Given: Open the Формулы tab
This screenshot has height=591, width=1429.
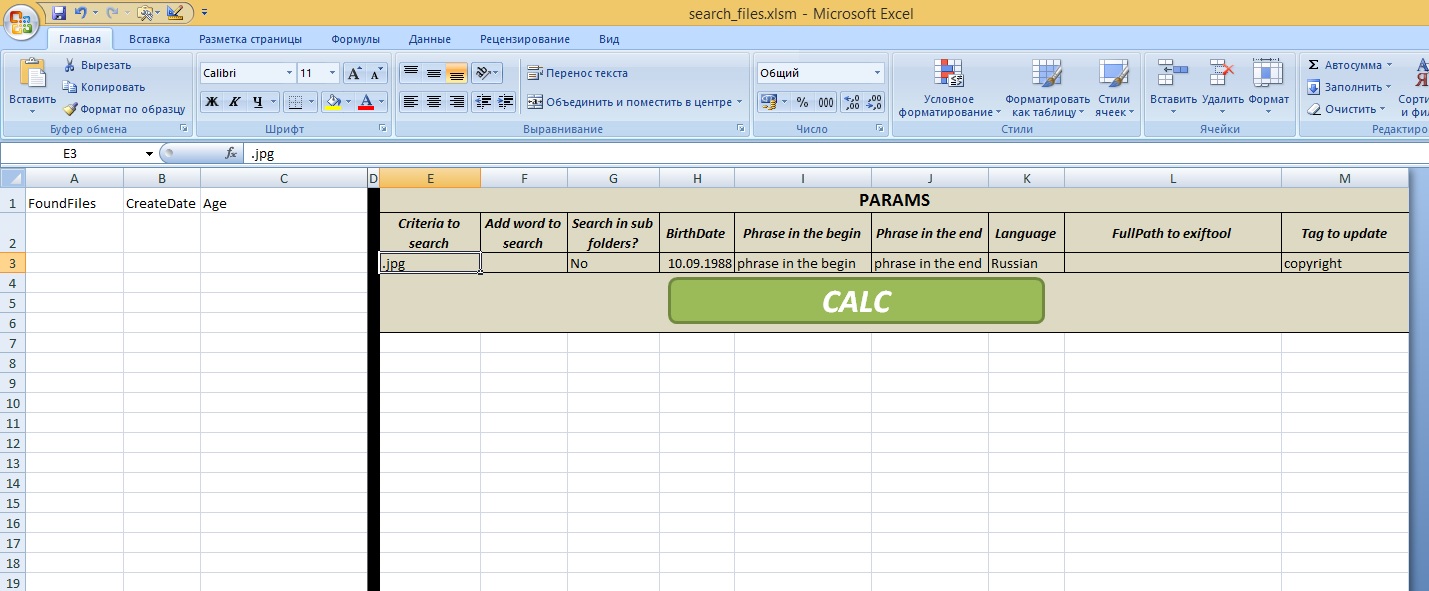Looking at the screenshot, I should pos(355,39).
